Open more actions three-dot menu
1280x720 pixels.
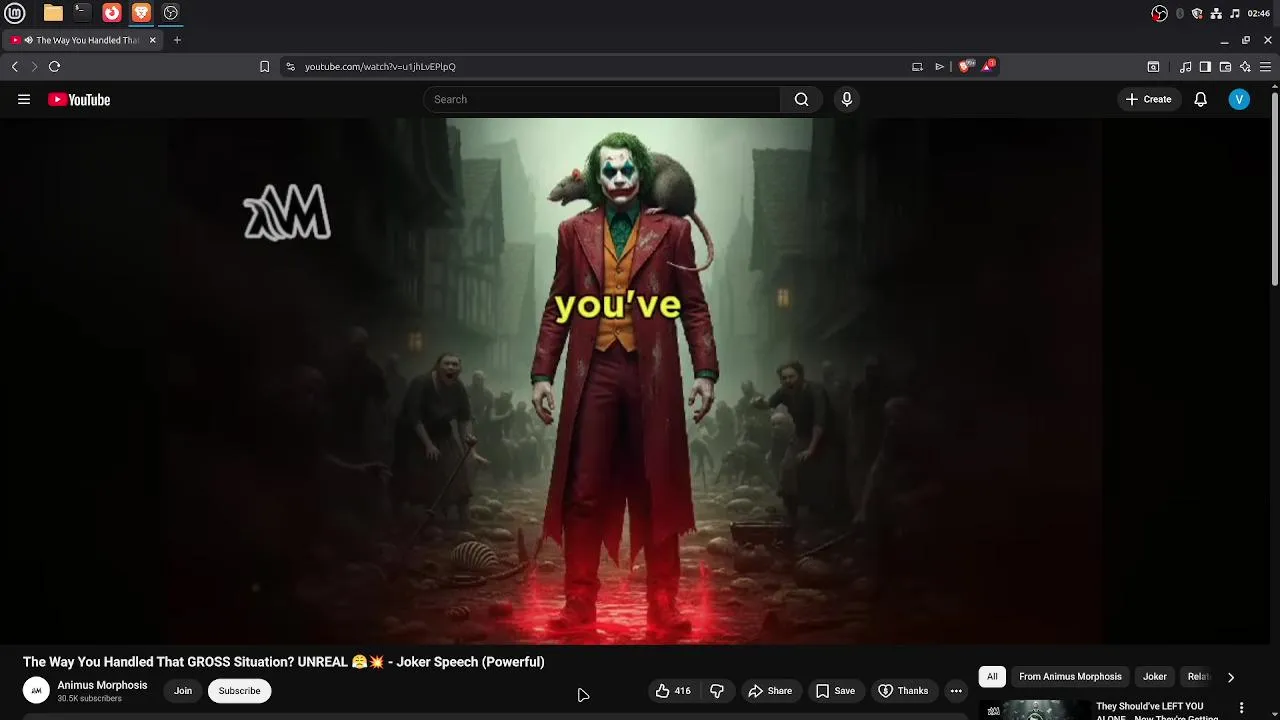pyautogui.click(x=956, y=691)
